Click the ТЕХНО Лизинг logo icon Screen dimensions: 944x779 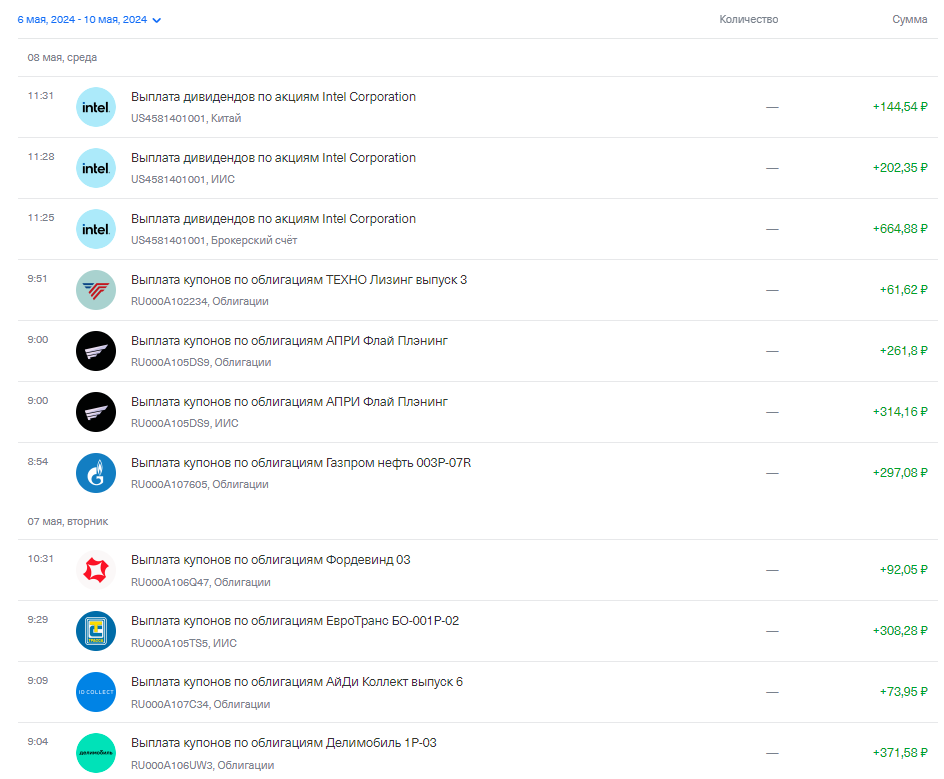(96, 290)
